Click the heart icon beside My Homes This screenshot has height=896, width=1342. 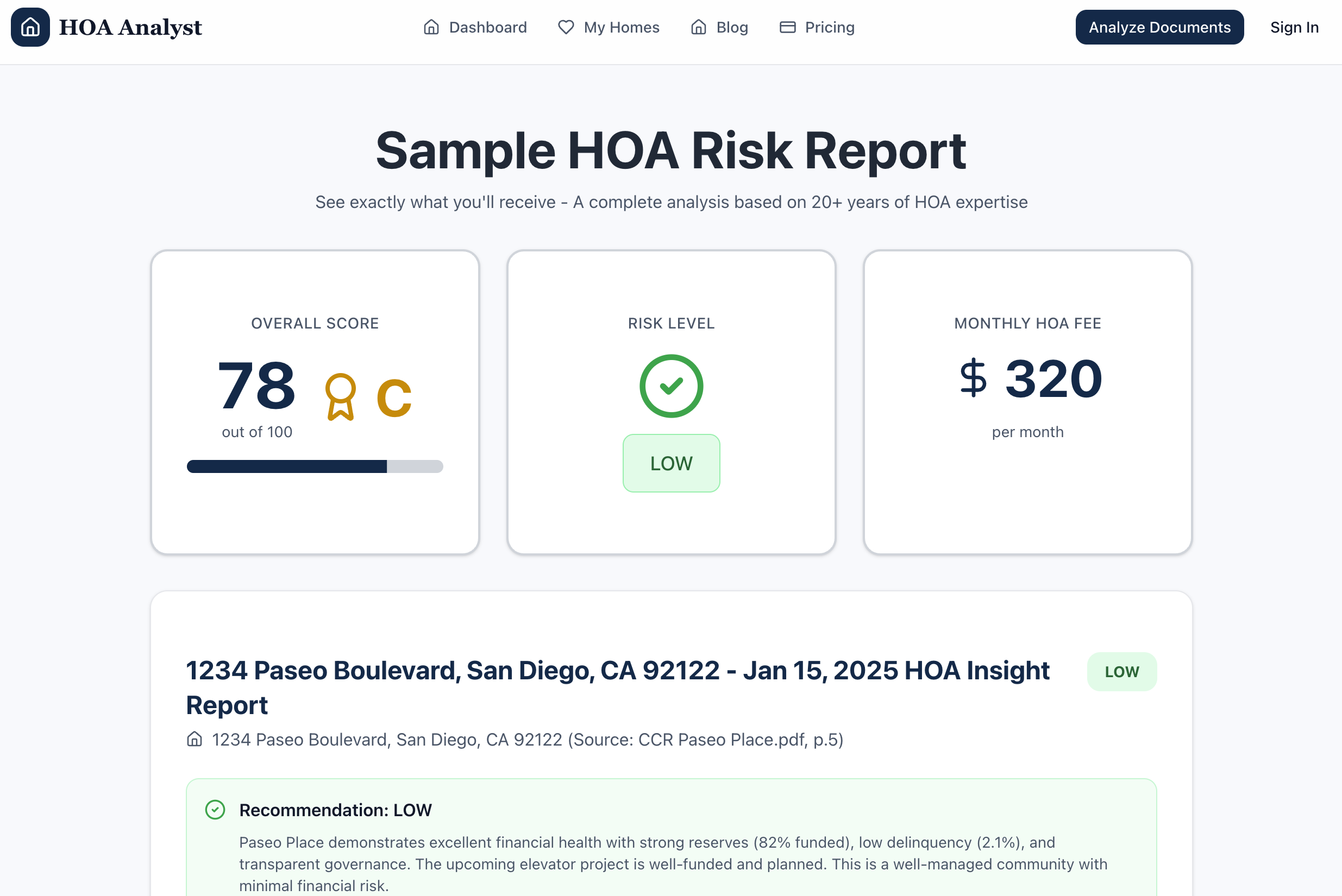click(566, 27)
